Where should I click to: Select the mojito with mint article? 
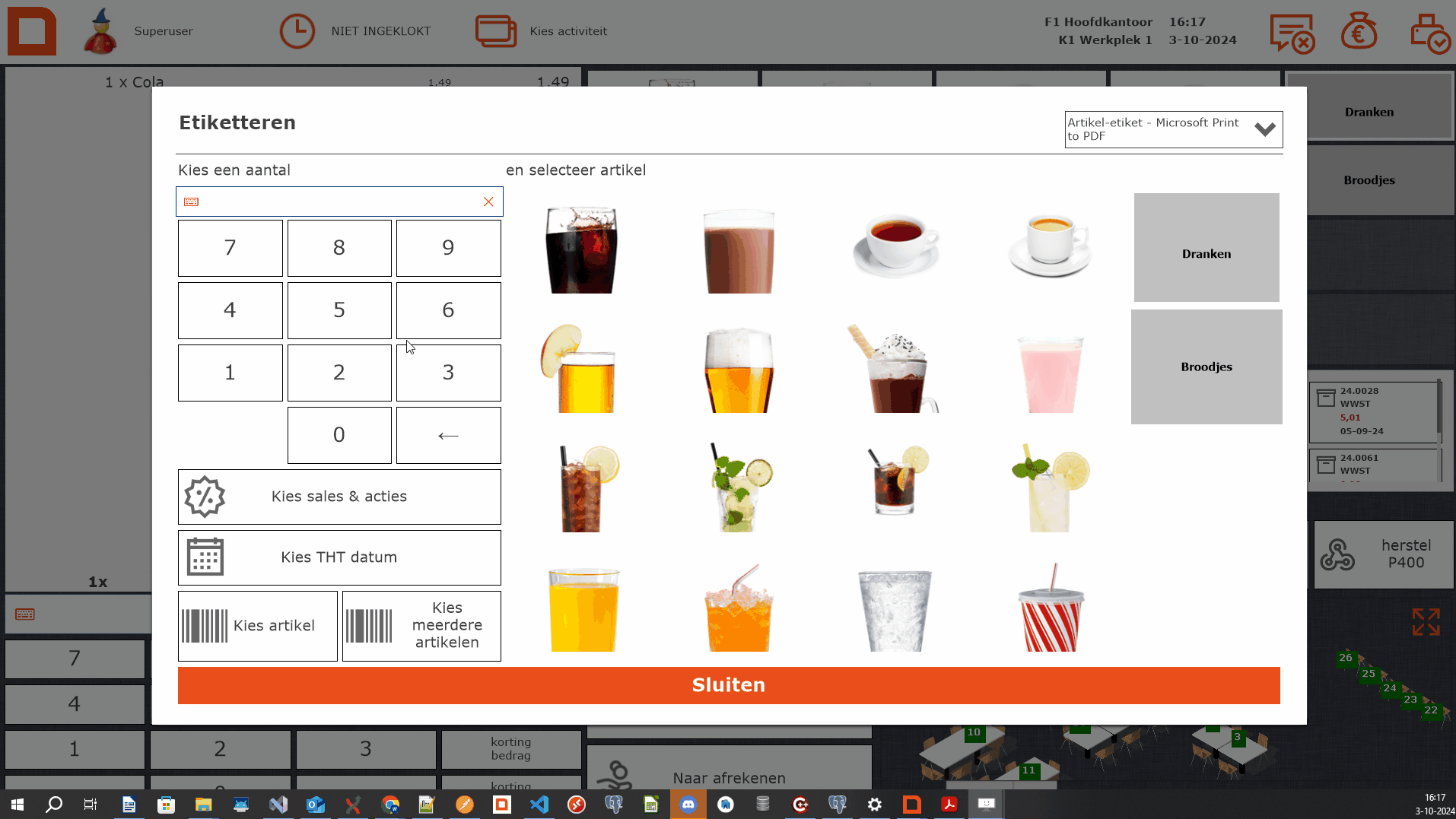point(741,487)
